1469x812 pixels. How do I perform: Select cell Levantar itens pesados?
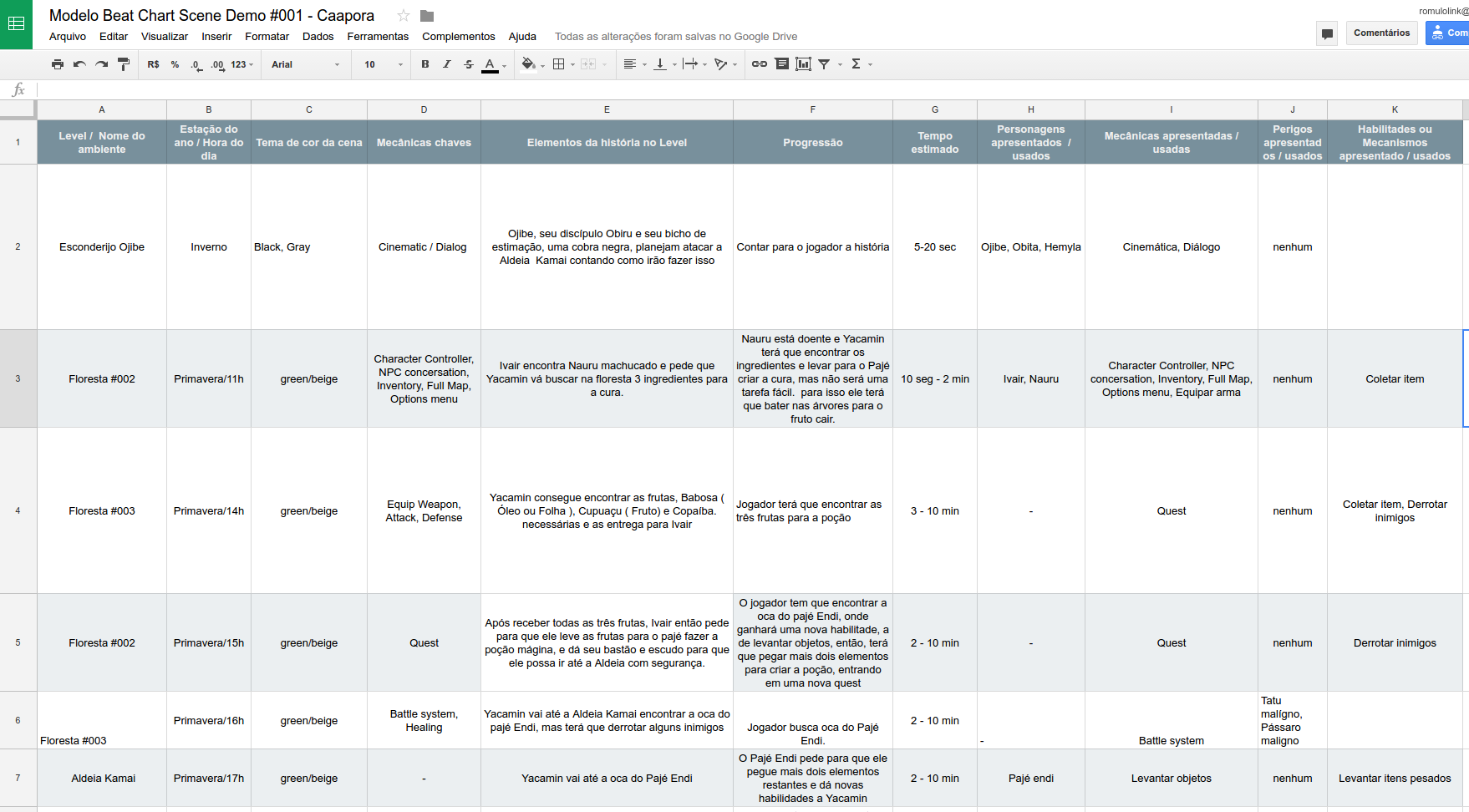pos(1395,779)
